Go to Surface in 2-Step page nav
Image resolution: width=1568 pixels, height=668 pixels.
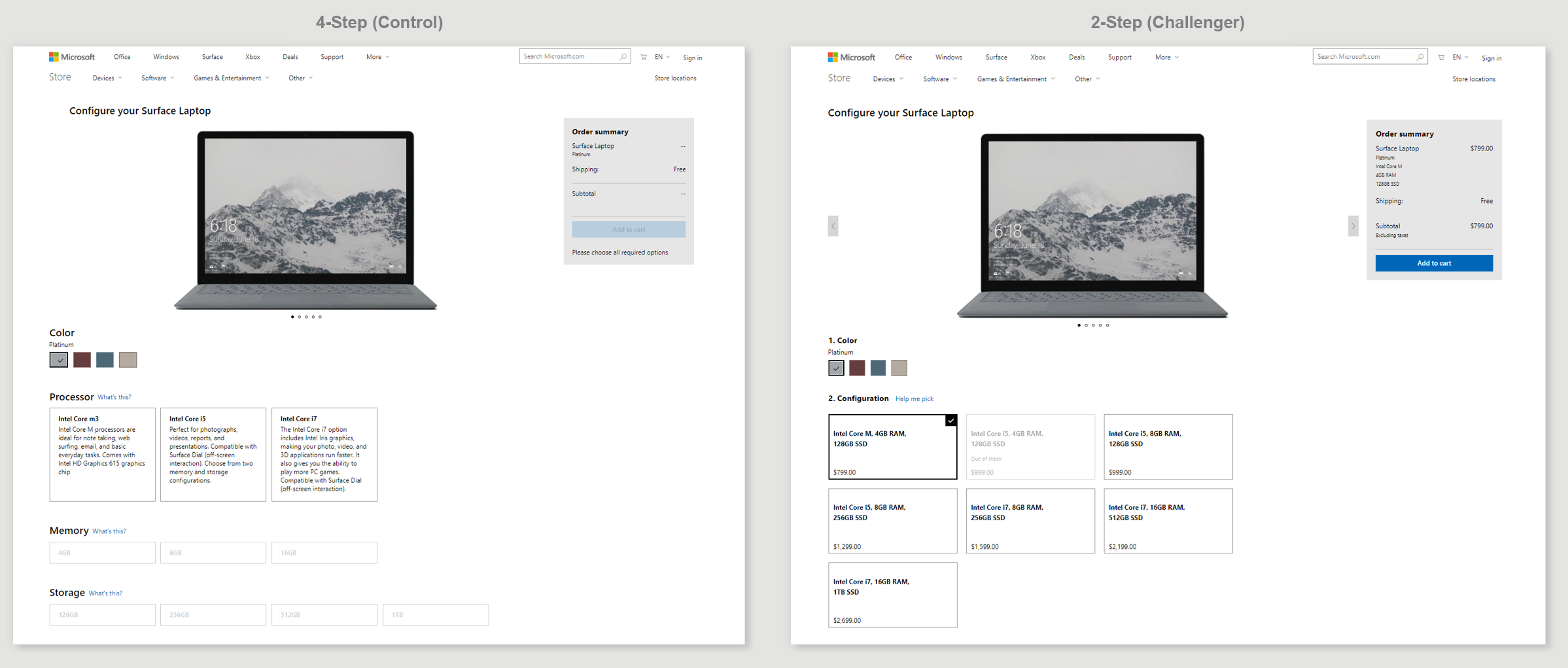[996, 58]
